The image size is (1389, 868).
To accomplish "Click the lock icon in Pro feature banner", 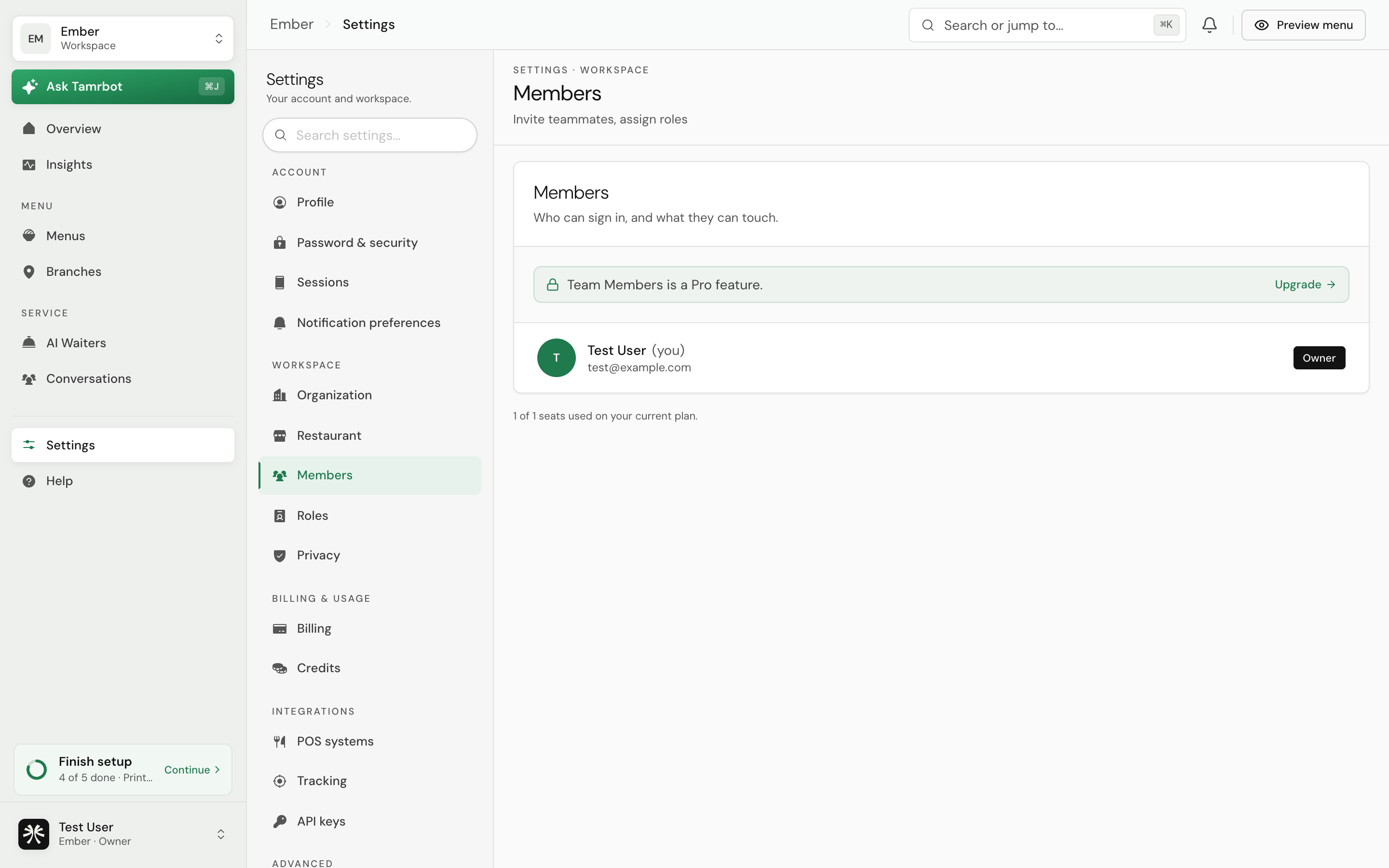I will (552, 285).
